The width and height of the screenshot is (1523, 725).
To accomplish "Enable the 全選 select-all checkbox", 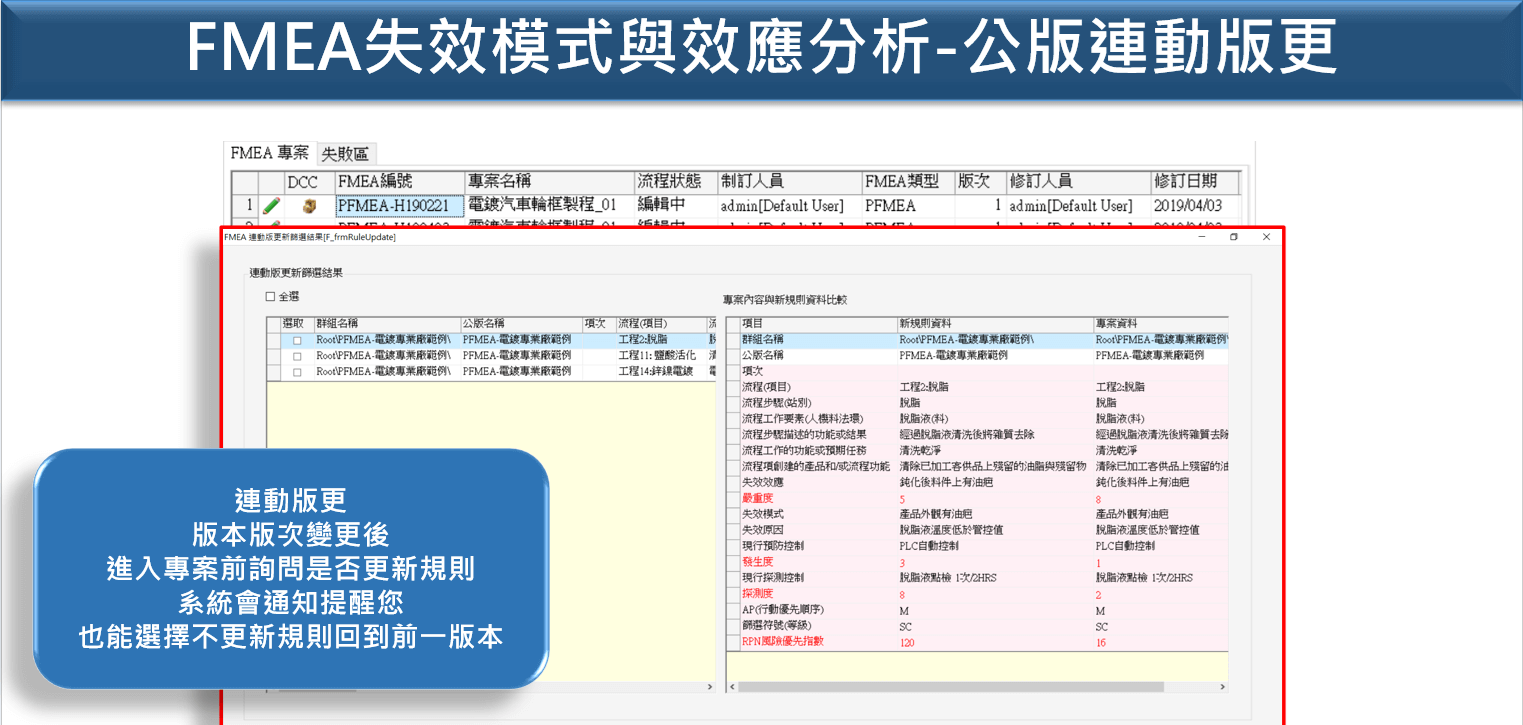I will tap(270, 297).
